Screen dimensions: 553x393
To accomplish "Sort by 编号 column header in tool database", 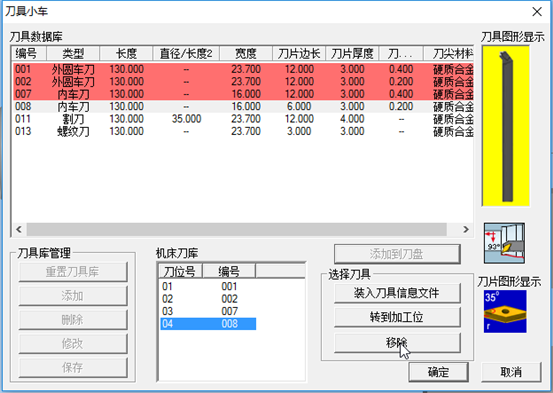I will point(29,54).
